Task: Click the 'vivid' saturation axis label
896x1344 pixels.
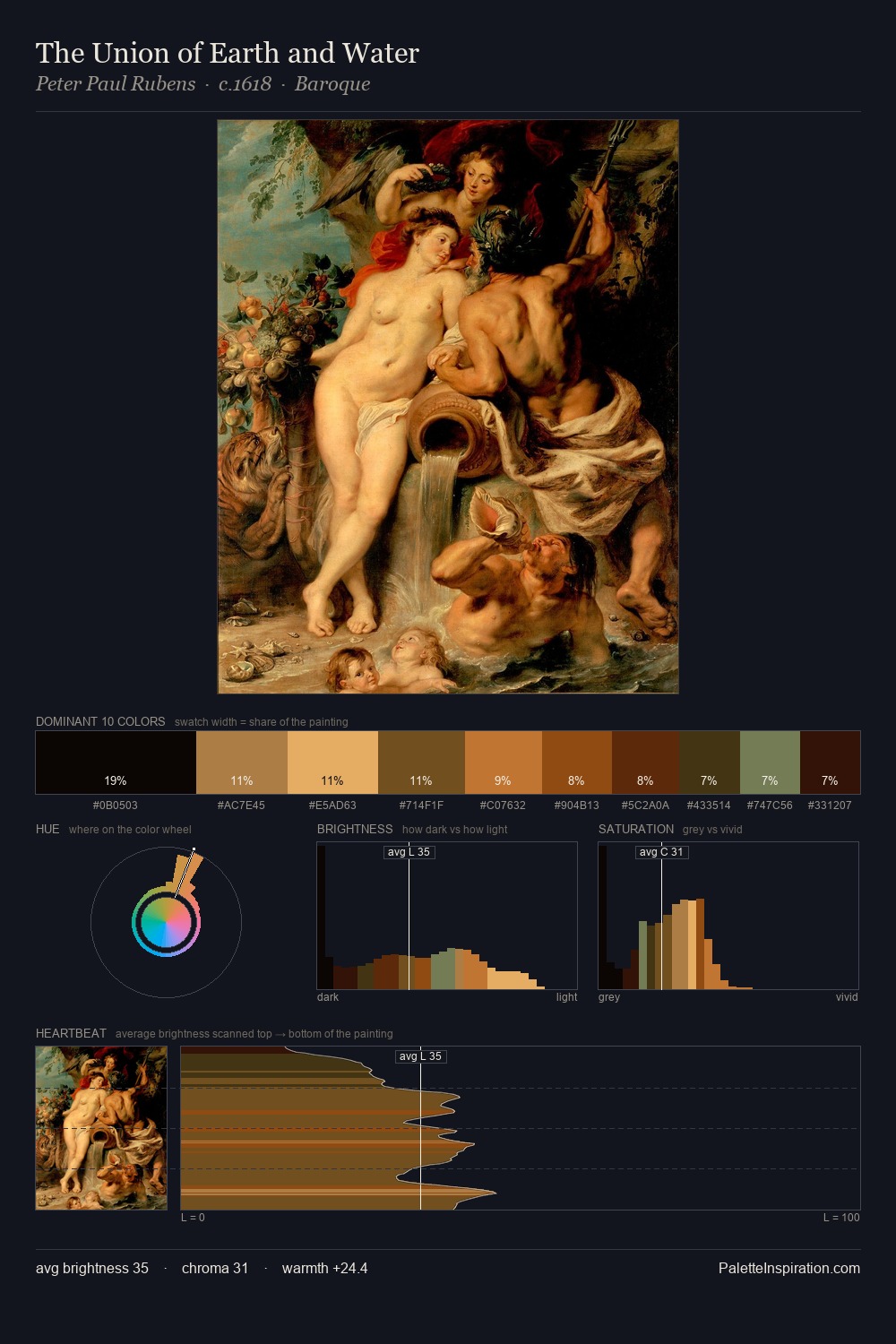Action: click(x=847, y=997)
